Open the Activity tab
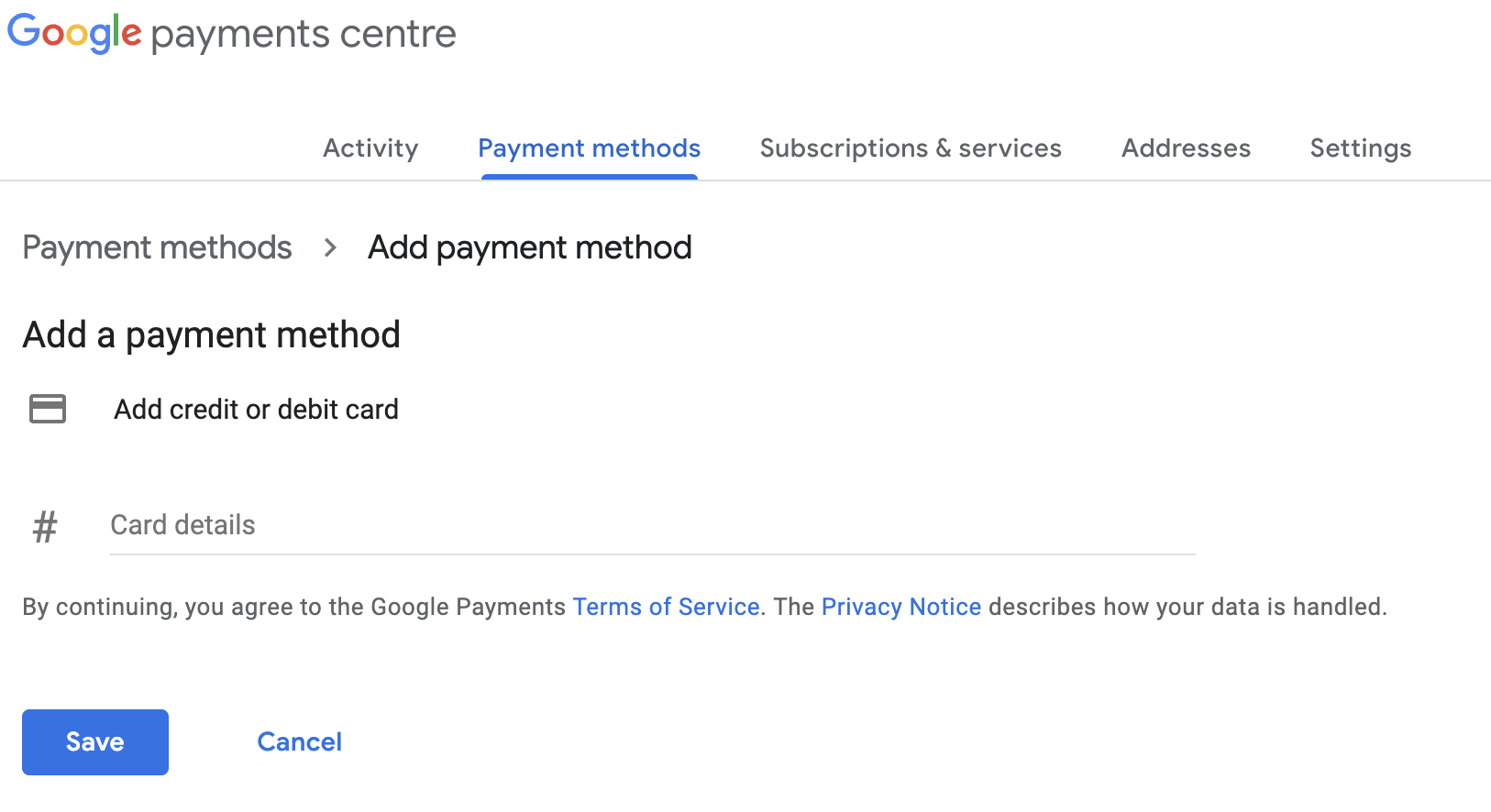Image resolution: width=1491 pixels, height=812 pixels. click(370, 148)
